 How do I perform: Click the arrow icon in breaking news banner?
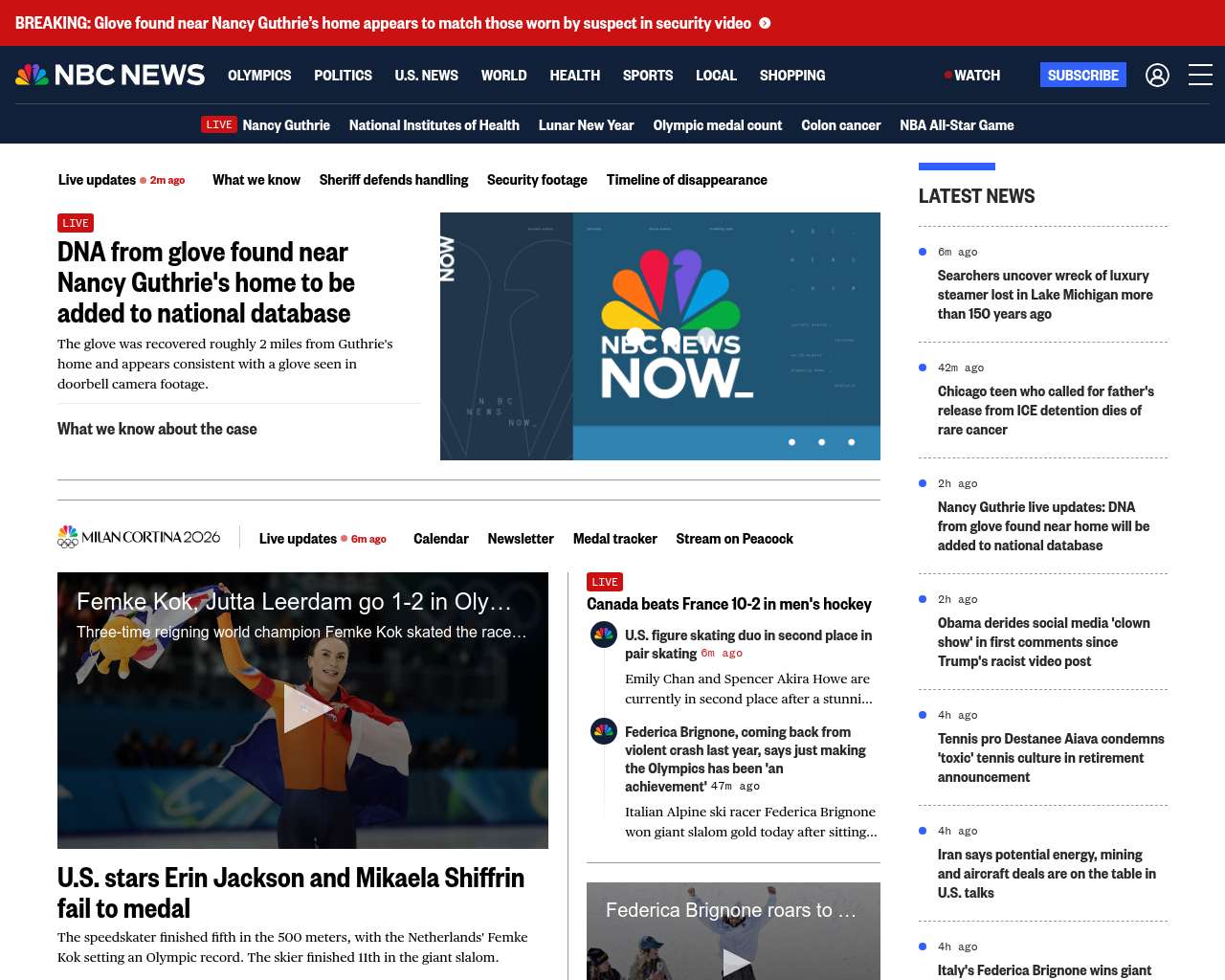point(765,23)
